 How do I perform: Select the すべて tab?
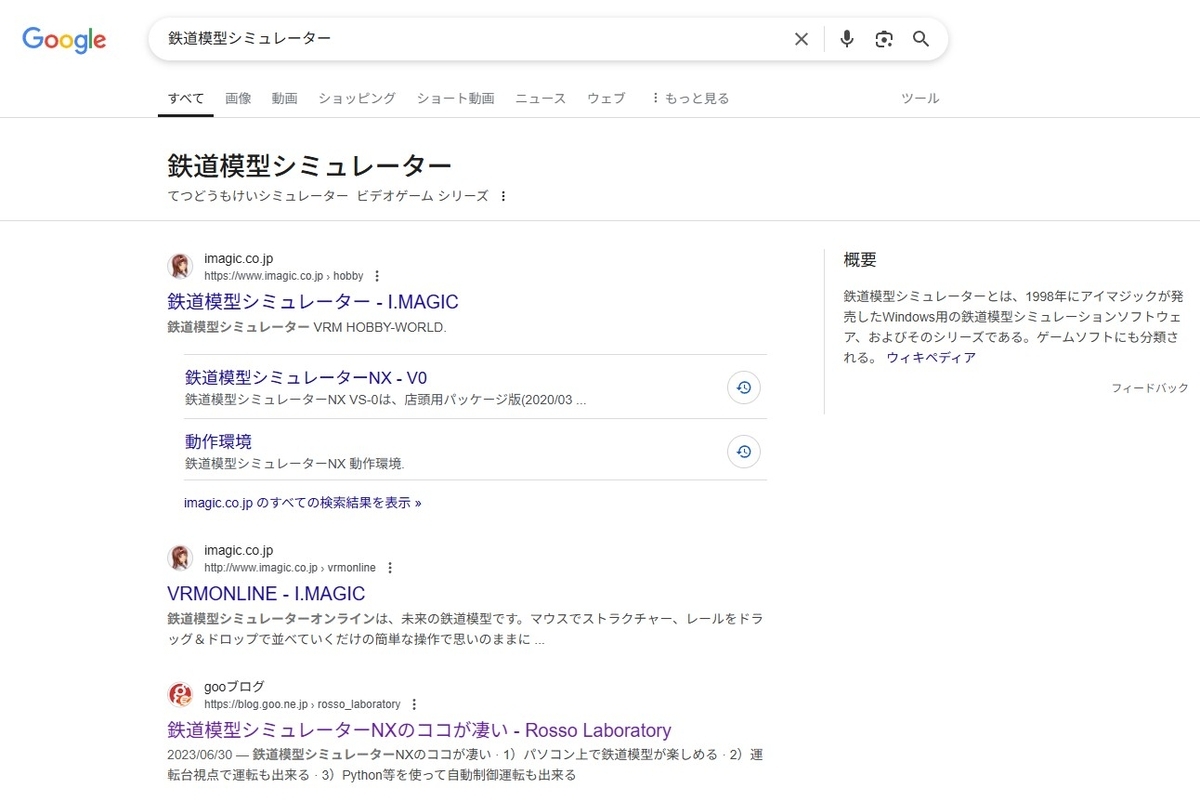click(186, 98)
